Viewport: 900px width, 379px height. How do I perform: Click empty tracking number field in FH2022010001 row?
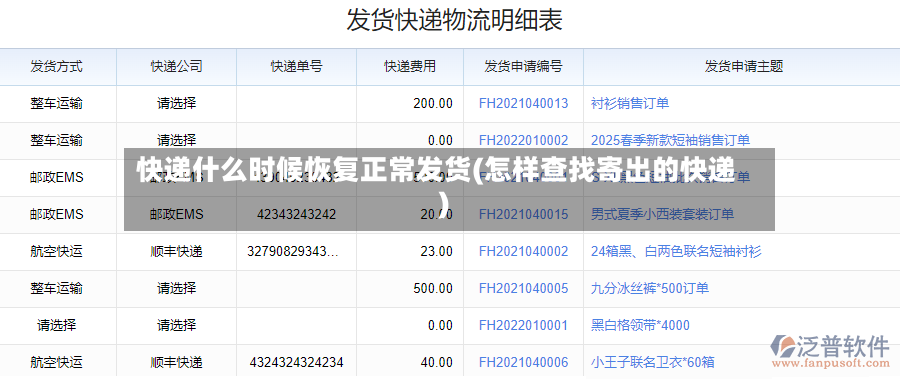point(297,326)
